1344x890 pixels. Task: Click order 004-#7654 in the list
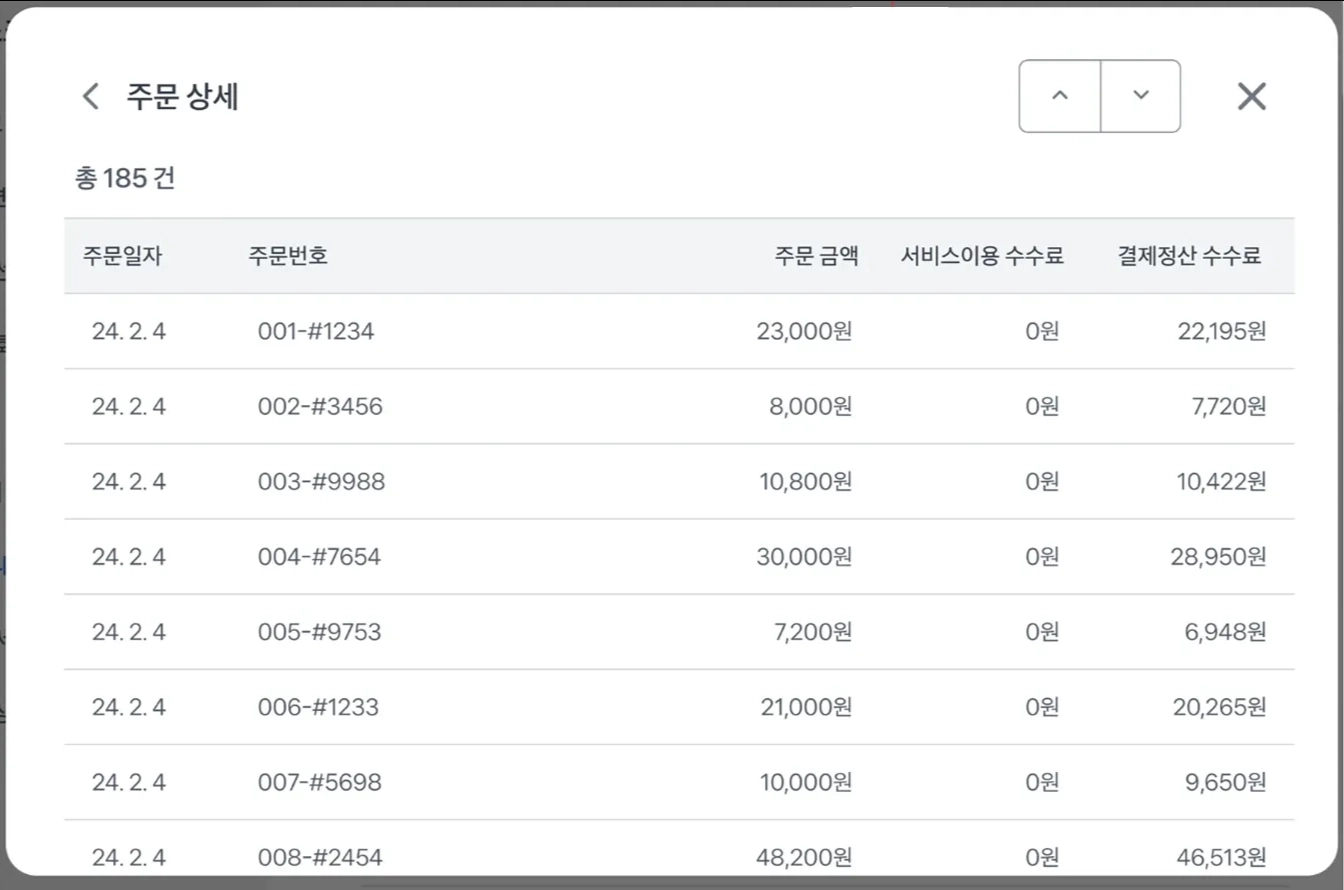click(319, 557)
